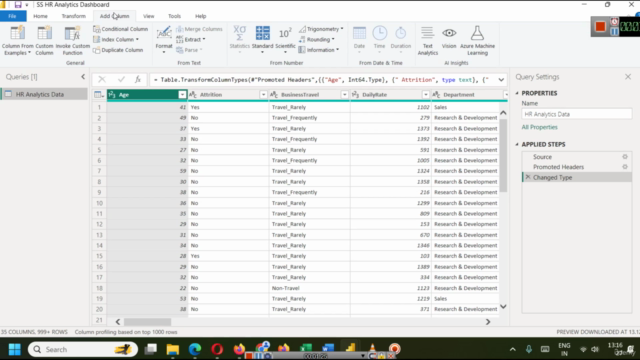The height and width of the screenshot is (360, 640).
Task: Close the Query Settings pane
Action: click(628, 77)
